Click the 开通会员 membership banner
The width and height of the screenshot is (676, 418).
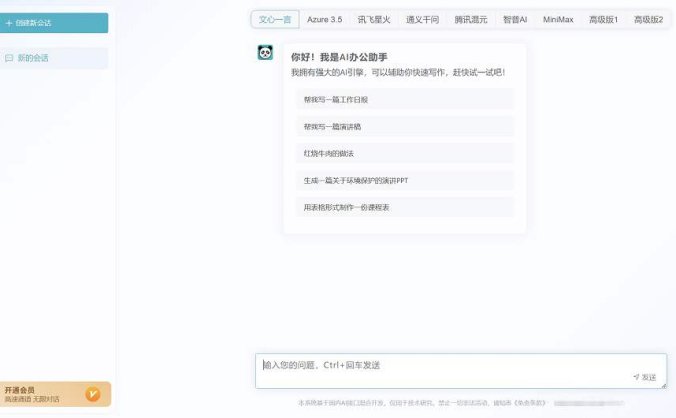[x=55, y=394]
